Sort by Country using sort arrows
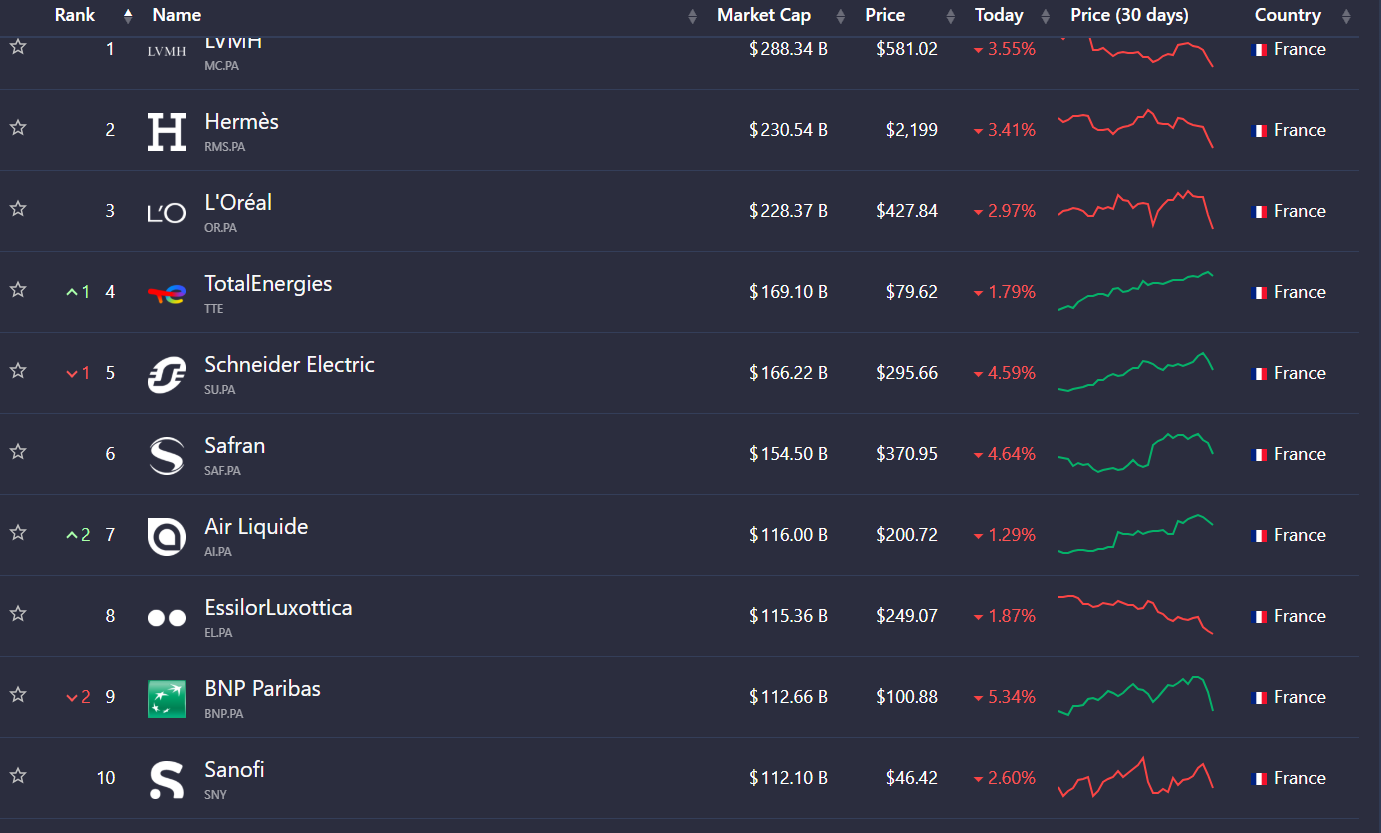Viewport: 1381px width, 833px height. point(1344,16)
